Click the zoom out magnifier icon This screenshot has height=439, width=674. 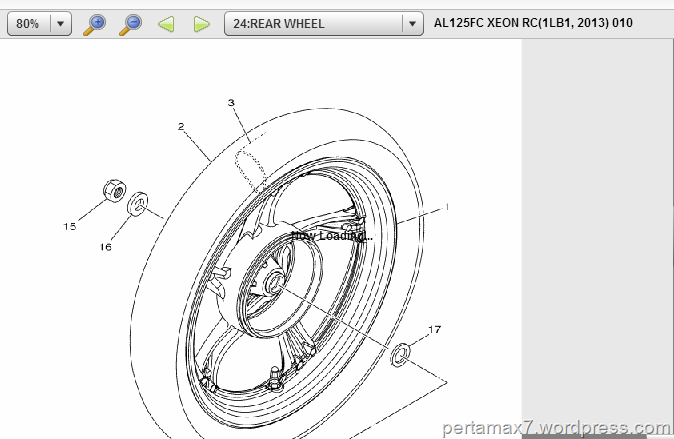(x=130, y=24)
